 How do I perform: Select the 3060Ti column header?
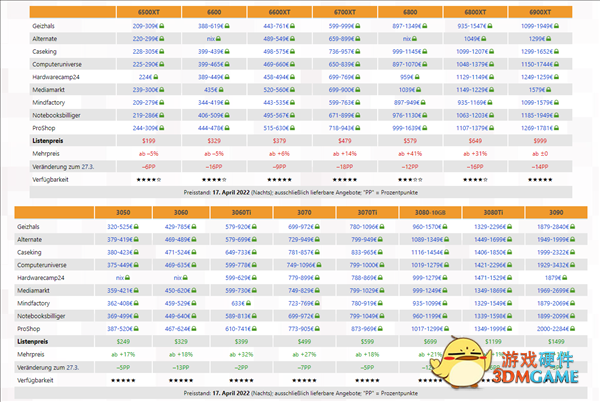(x=241, y=212)
